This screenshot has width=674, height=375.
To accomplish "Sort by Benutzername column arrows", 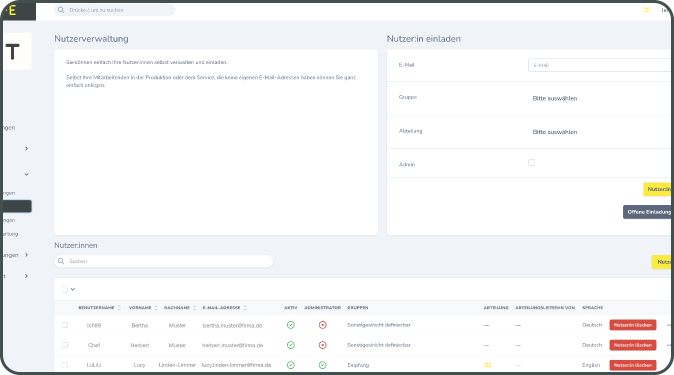I will [119, 308].
